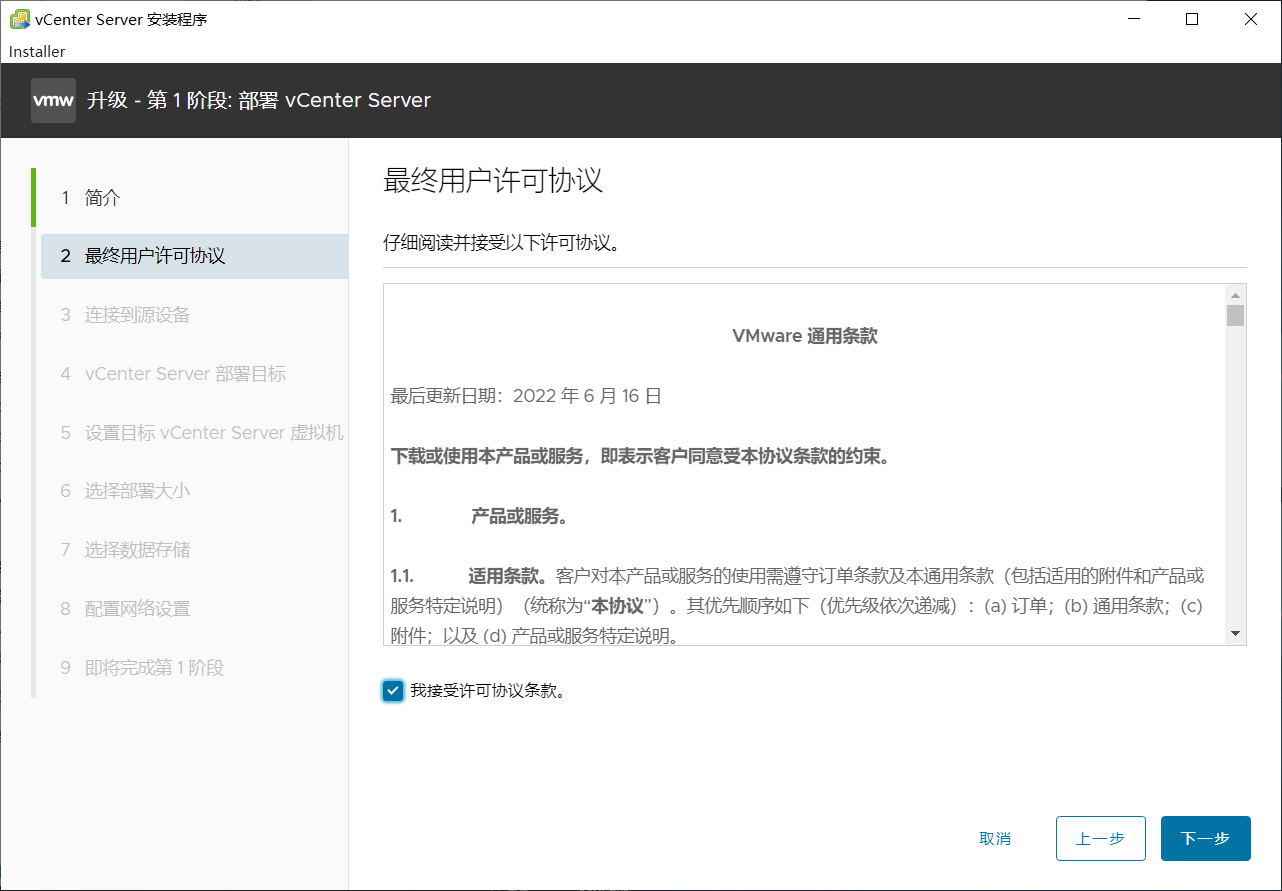Click the vmw logo in the header banner
Viewport: 1282px width, 891px height.
(53, 100)
